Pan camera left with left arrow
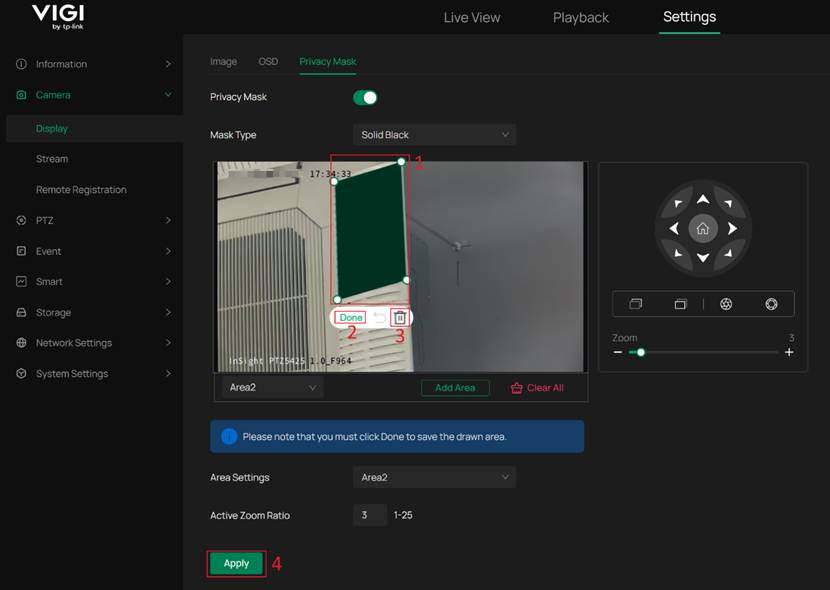 (674, 229)
